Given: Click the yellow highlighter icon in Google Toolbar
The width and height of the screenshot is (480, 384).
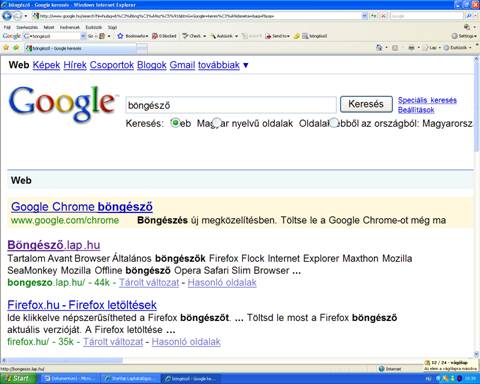Looking at the screenshot, I should [x=296, y=36].
